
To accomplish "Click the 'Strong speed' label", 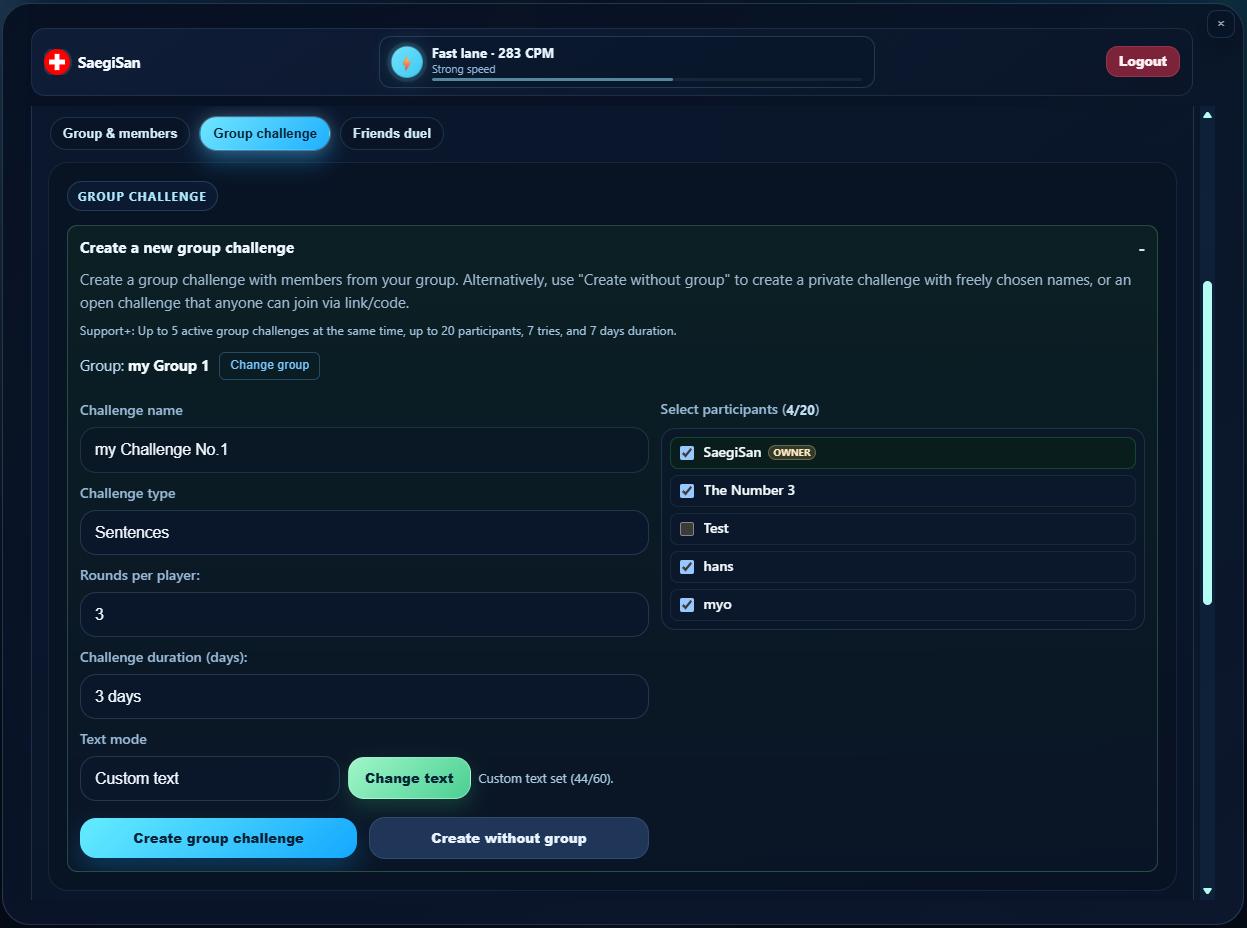I will (464, 70).
